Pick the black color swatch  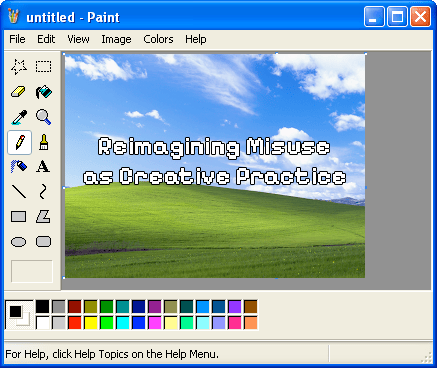42,307
